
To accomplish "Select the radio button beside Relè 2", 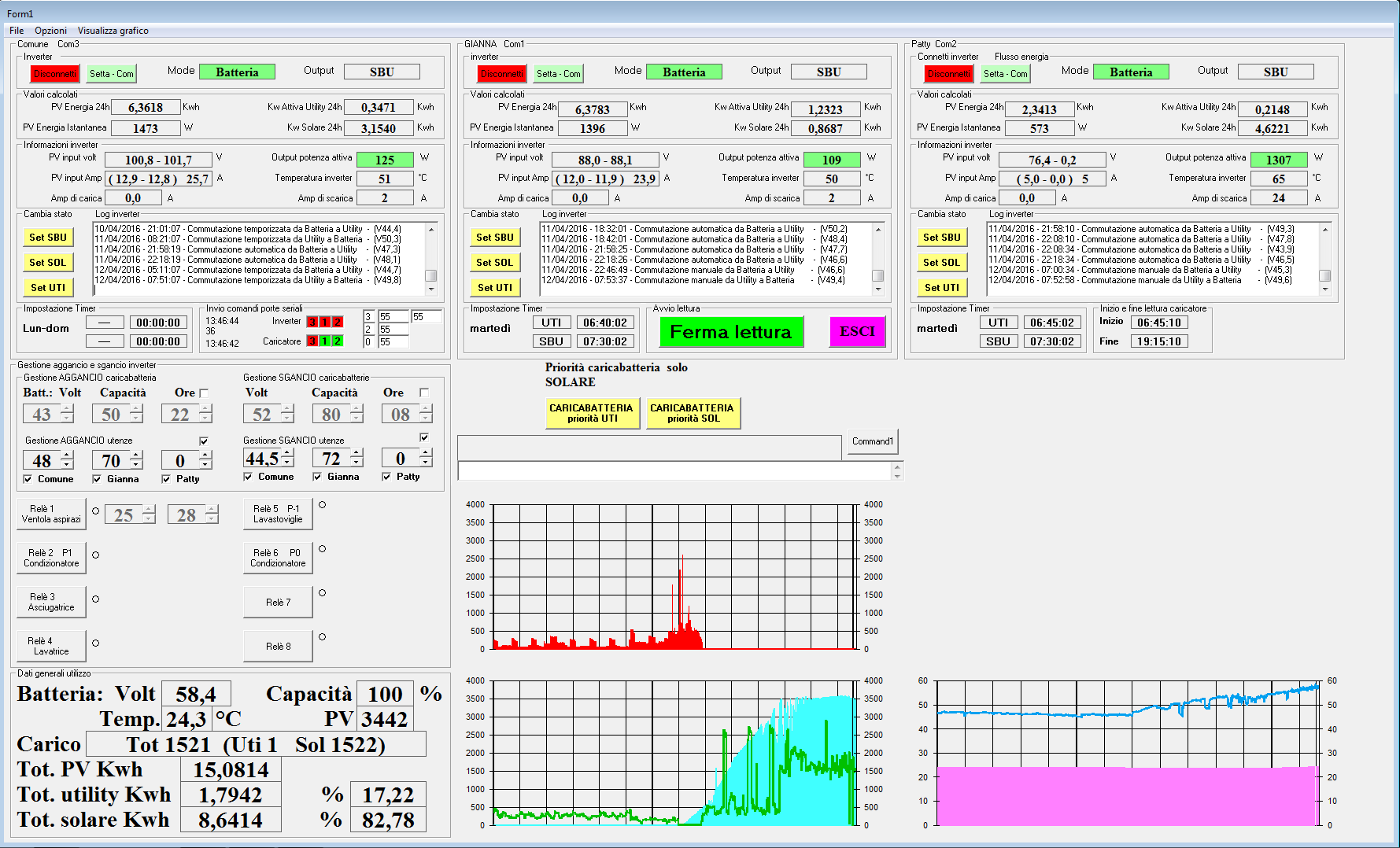I will point(96,555).
